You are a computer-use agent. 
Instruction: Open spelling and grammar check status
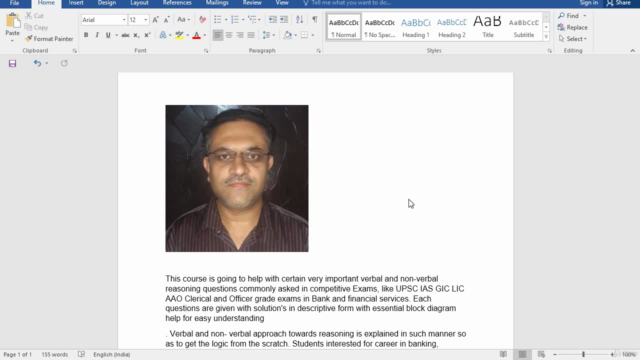click(81, 354)
